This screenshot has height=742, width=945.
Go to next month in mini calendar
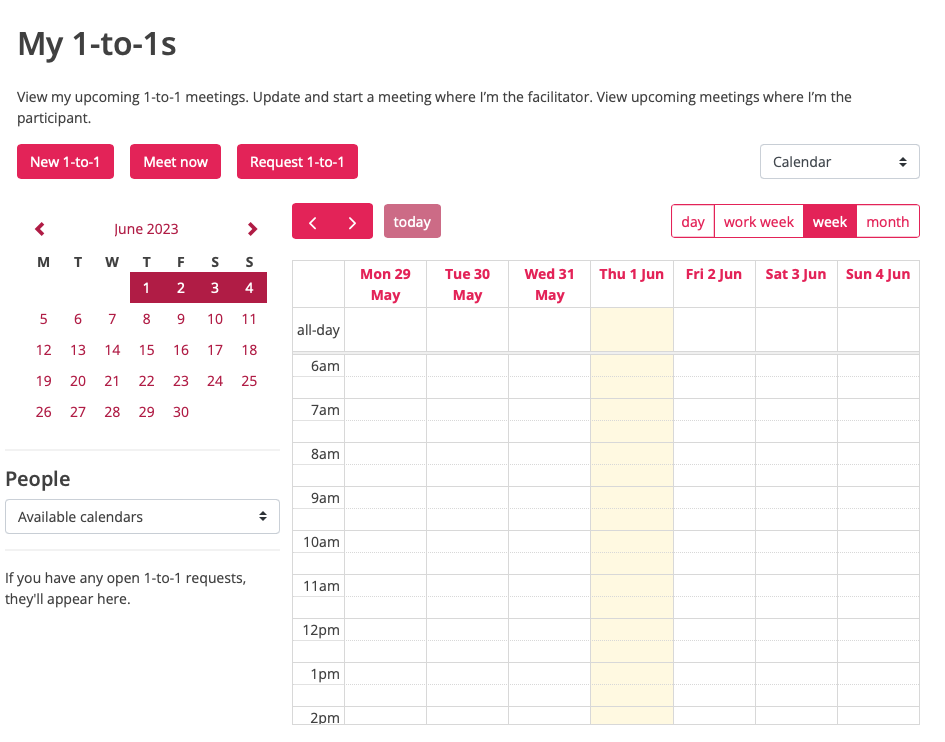(252, 229)
